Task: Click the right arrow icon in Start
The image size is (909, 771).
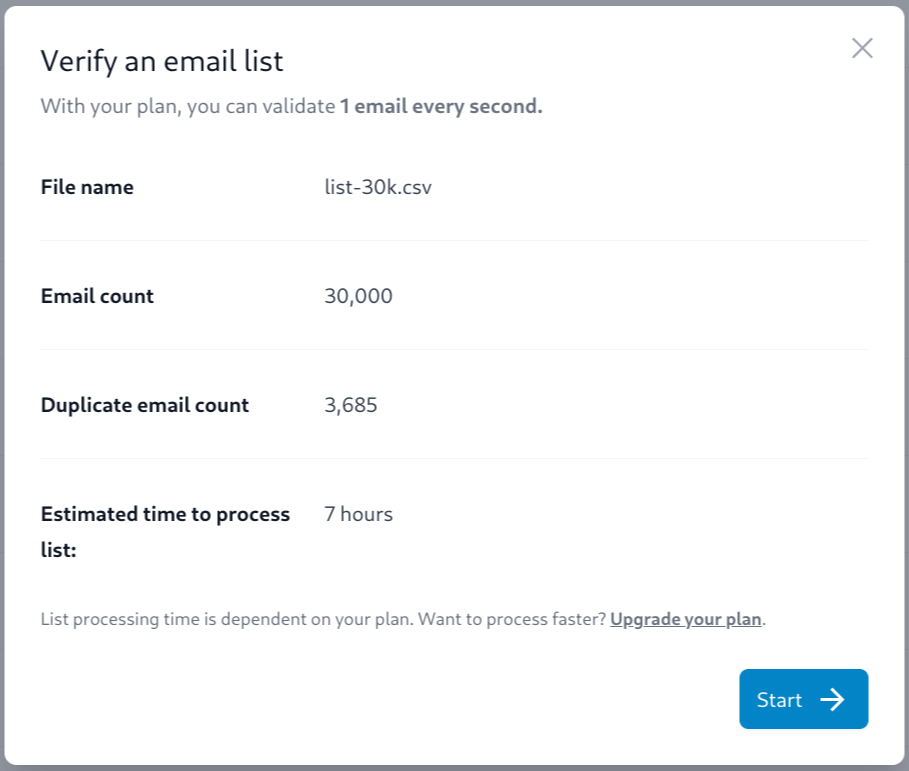Action: point(832,700)
